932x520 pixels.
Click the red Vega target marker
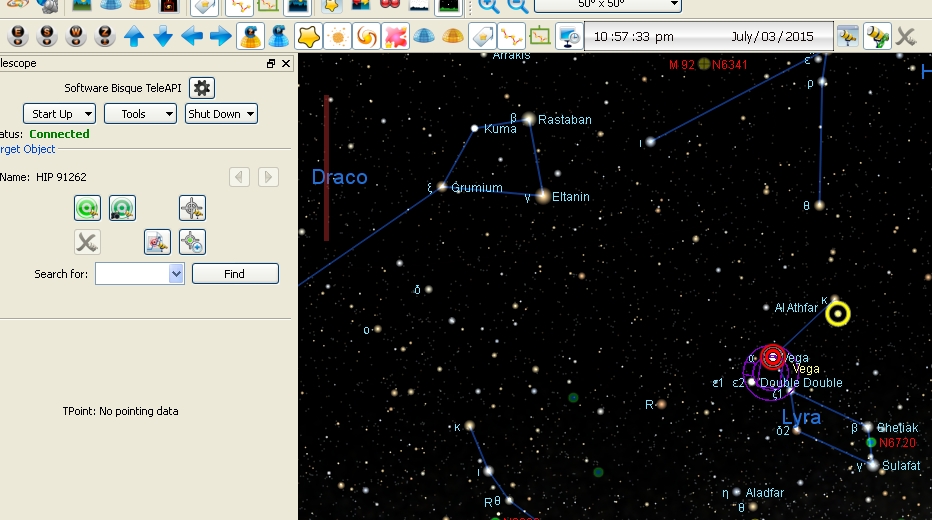[772, 357]
